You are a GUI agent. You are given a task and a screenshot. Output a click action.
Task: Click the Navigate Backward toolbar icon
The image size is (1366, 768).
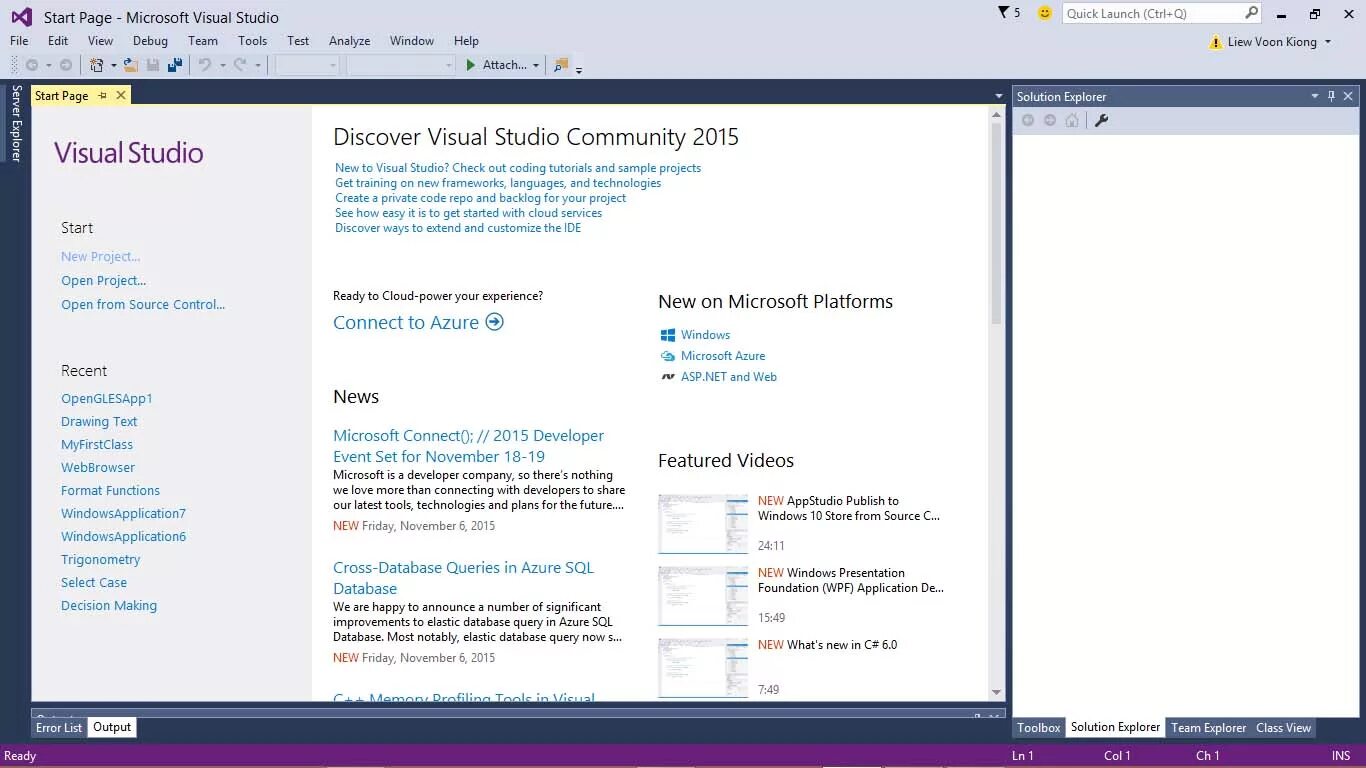tap(32, 65)
